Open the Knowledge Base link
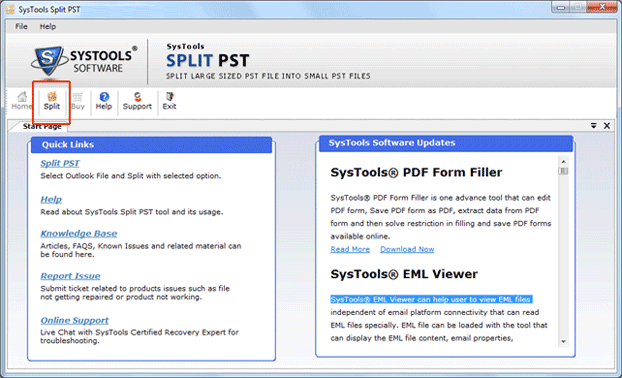Screen dimensions: 622x378 tap(79, 233)
